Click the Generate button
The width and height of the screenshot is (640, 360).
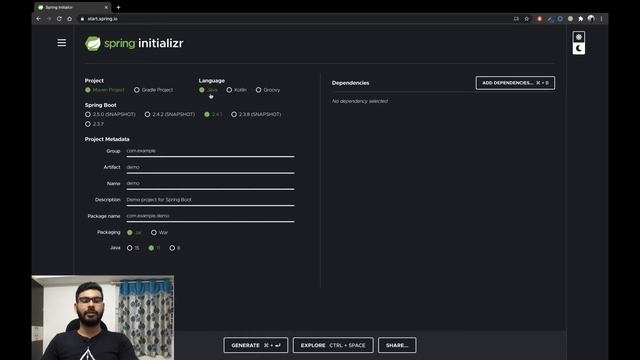click(x=256, y=345)
